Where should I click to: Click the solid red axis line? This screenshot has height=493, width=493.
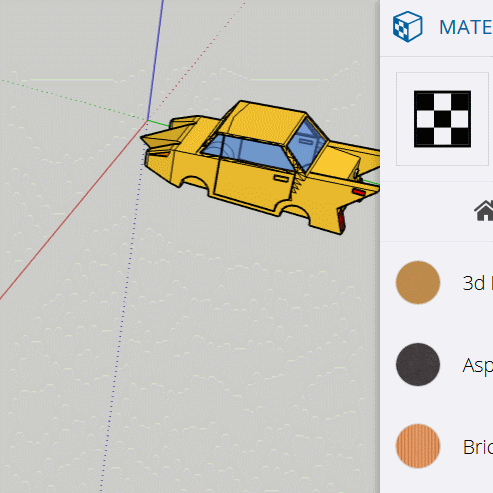click(x=73, y=210)
